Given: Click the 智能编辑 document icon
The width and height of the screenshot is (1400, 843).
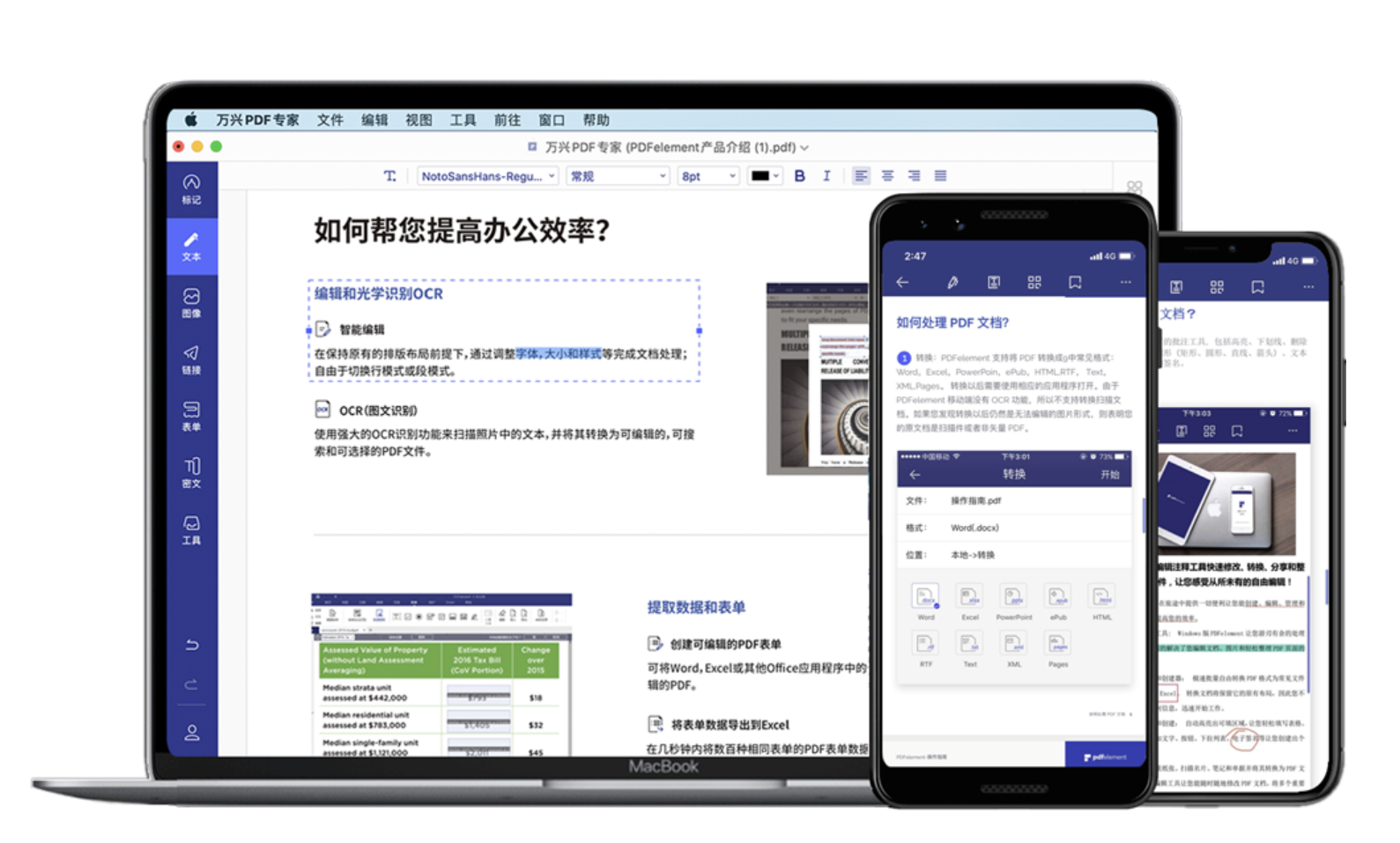Looking at the screenshot, I should click(322, 329).
